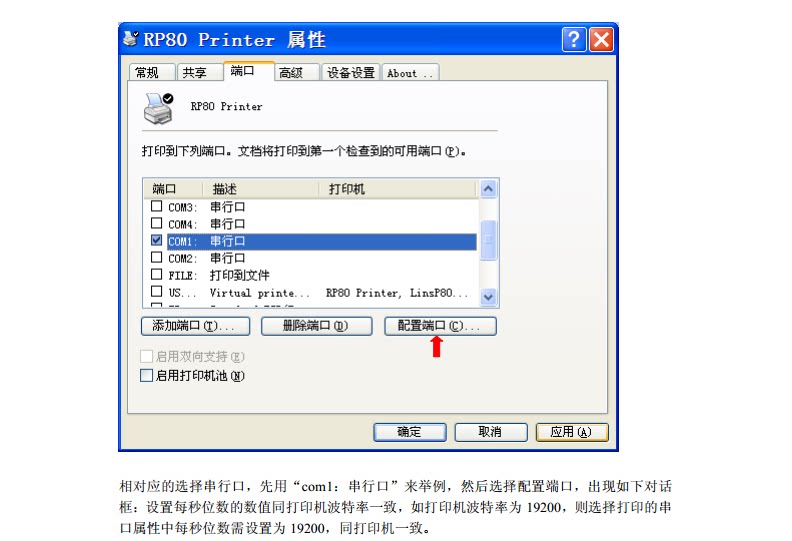This screenshot has width=792, height=541.
Task: Check the US... virtual printer port checkbox
Action: click(x=157, y=292)
